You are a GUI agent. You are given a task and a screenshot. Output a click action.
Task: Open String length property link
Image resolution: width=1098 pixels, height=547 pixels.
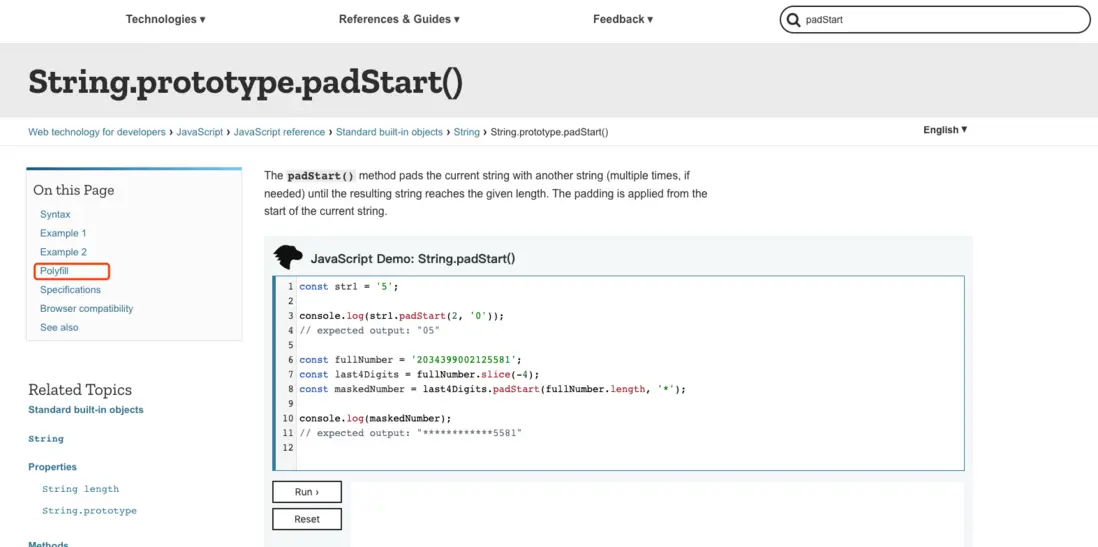(x=81, y=489)
